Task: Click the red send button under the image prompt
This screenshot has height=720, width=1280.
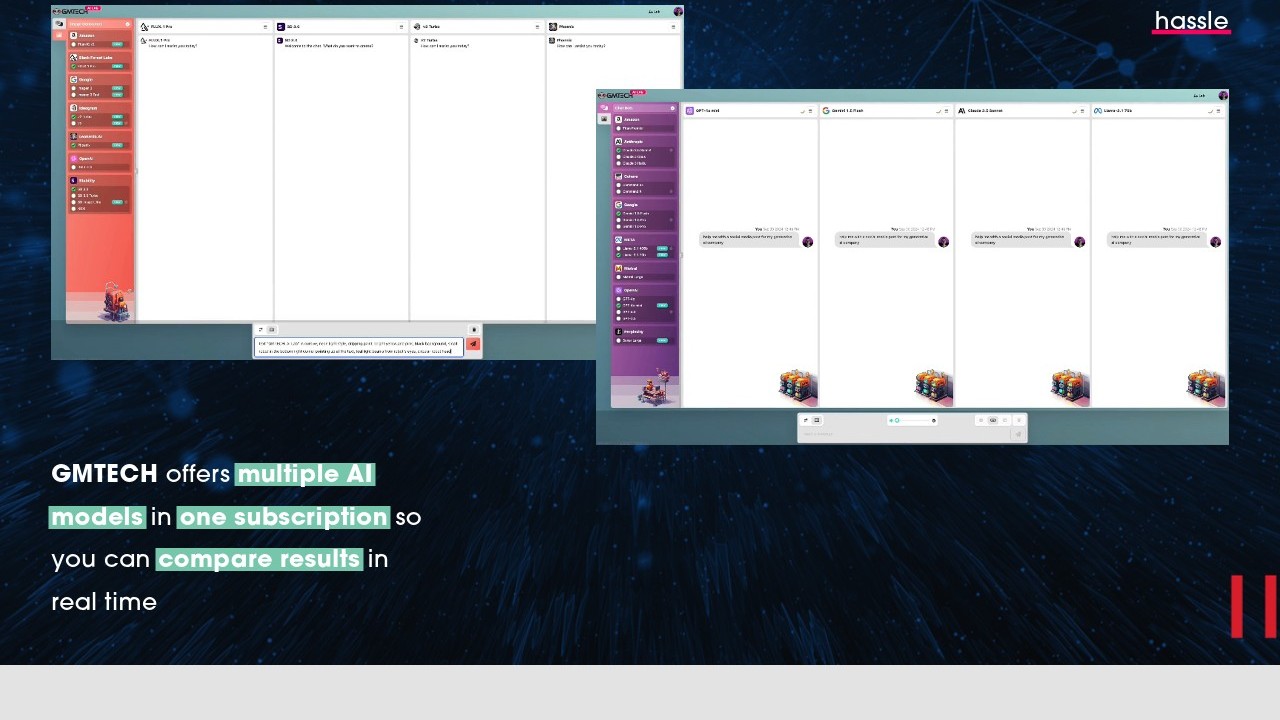Action: coord(473,344)
